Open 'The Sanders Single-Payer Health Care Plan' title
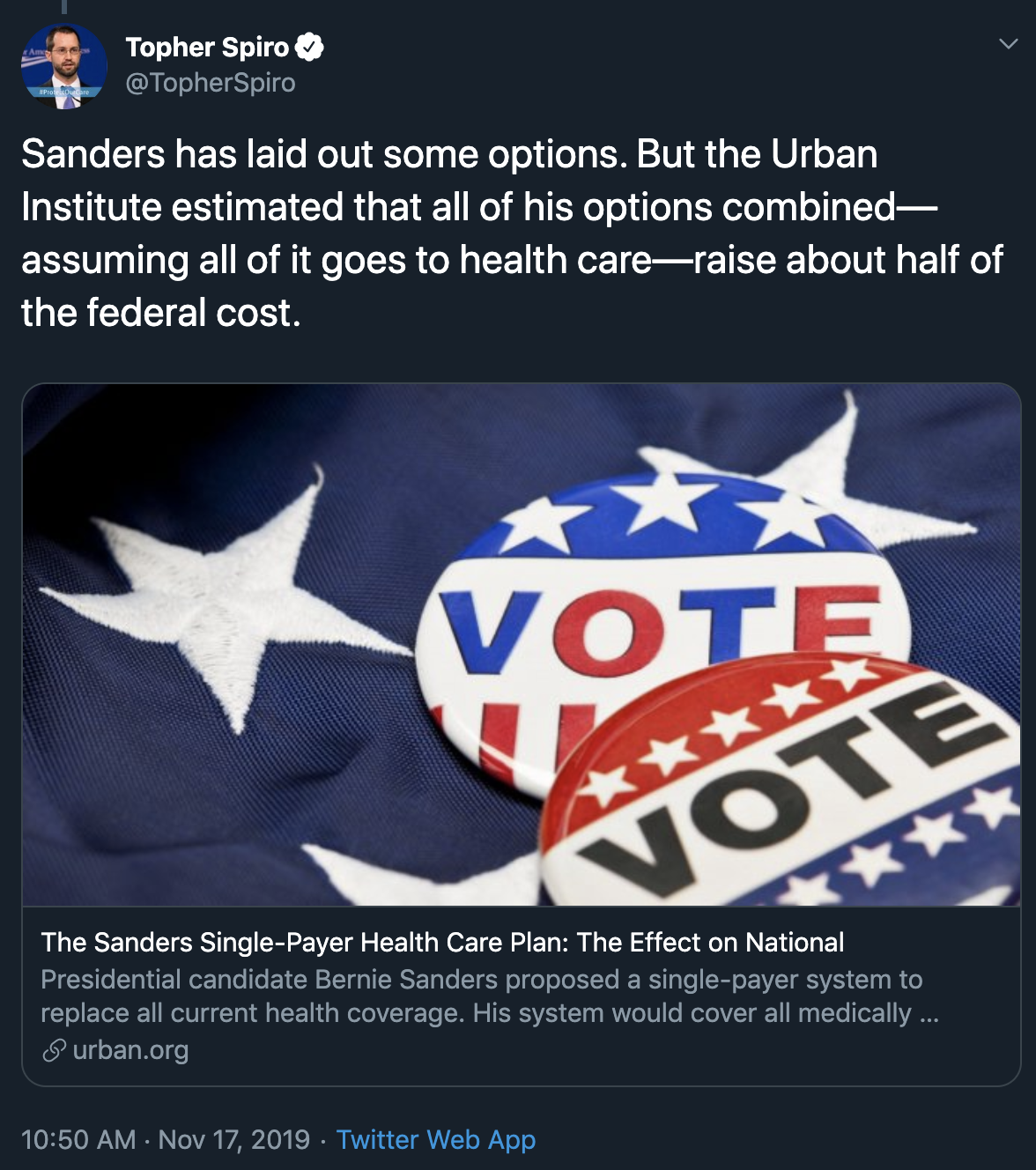Screen dimensions: 1036x1170 [x=442, y=943]
